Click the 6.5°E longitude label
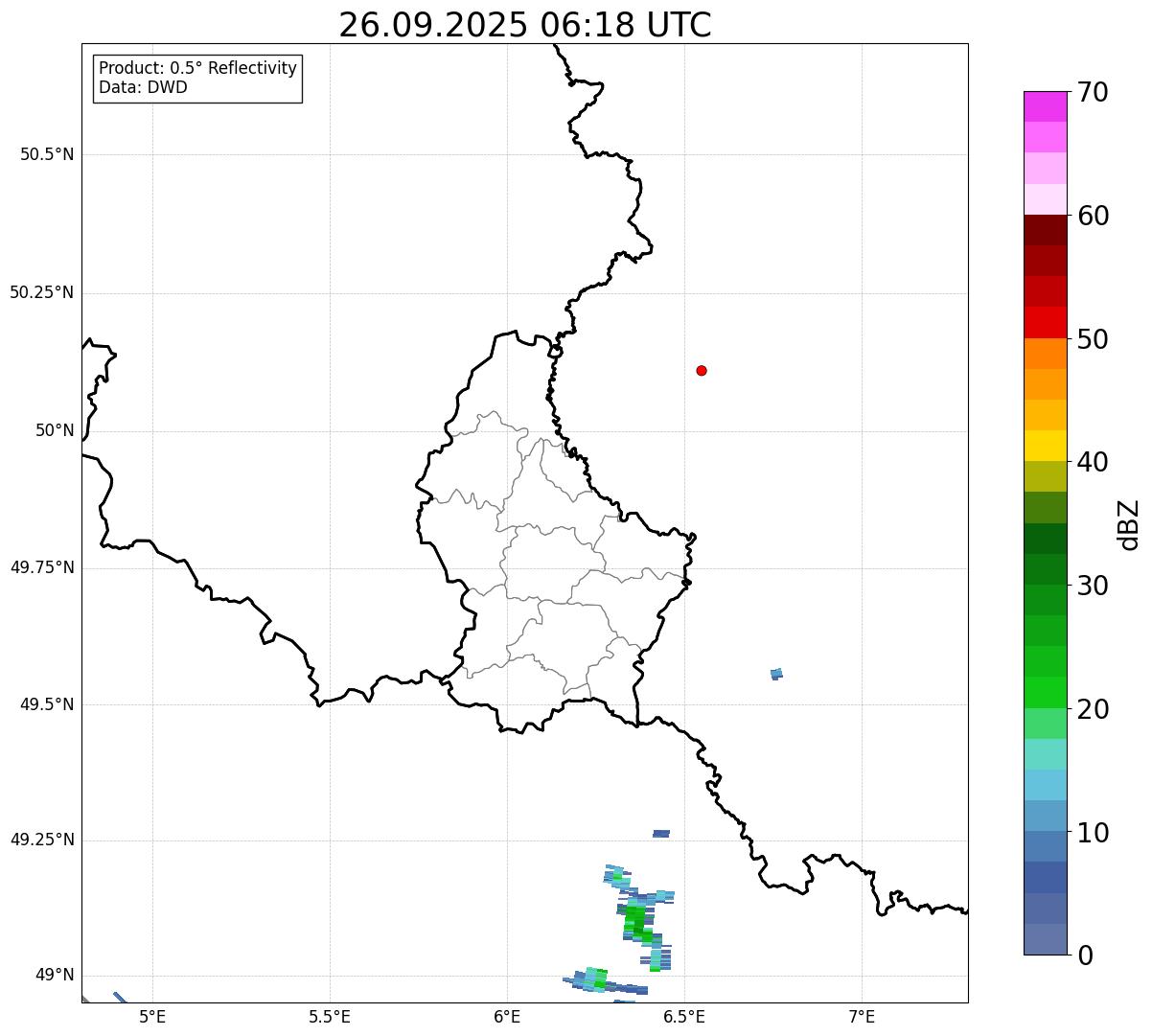 coord(684,1017)
